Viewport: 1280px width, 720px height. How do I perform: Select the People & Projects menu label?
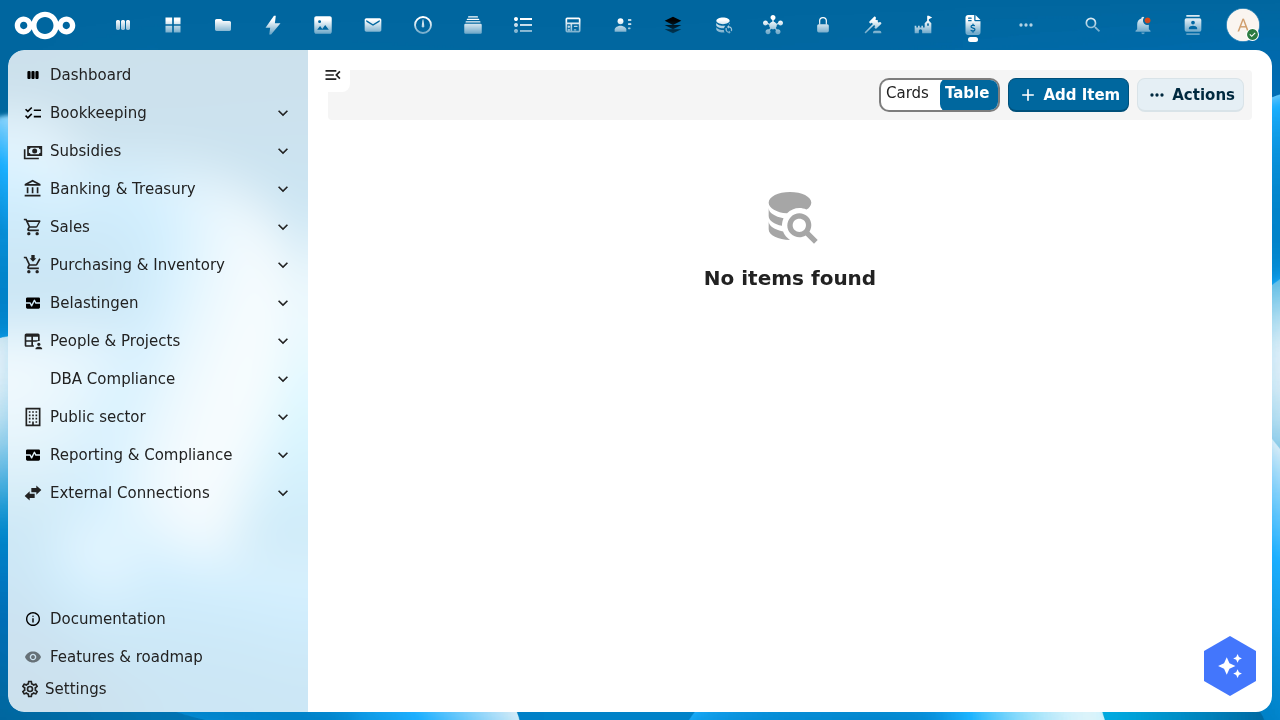(x=115, y=341)
